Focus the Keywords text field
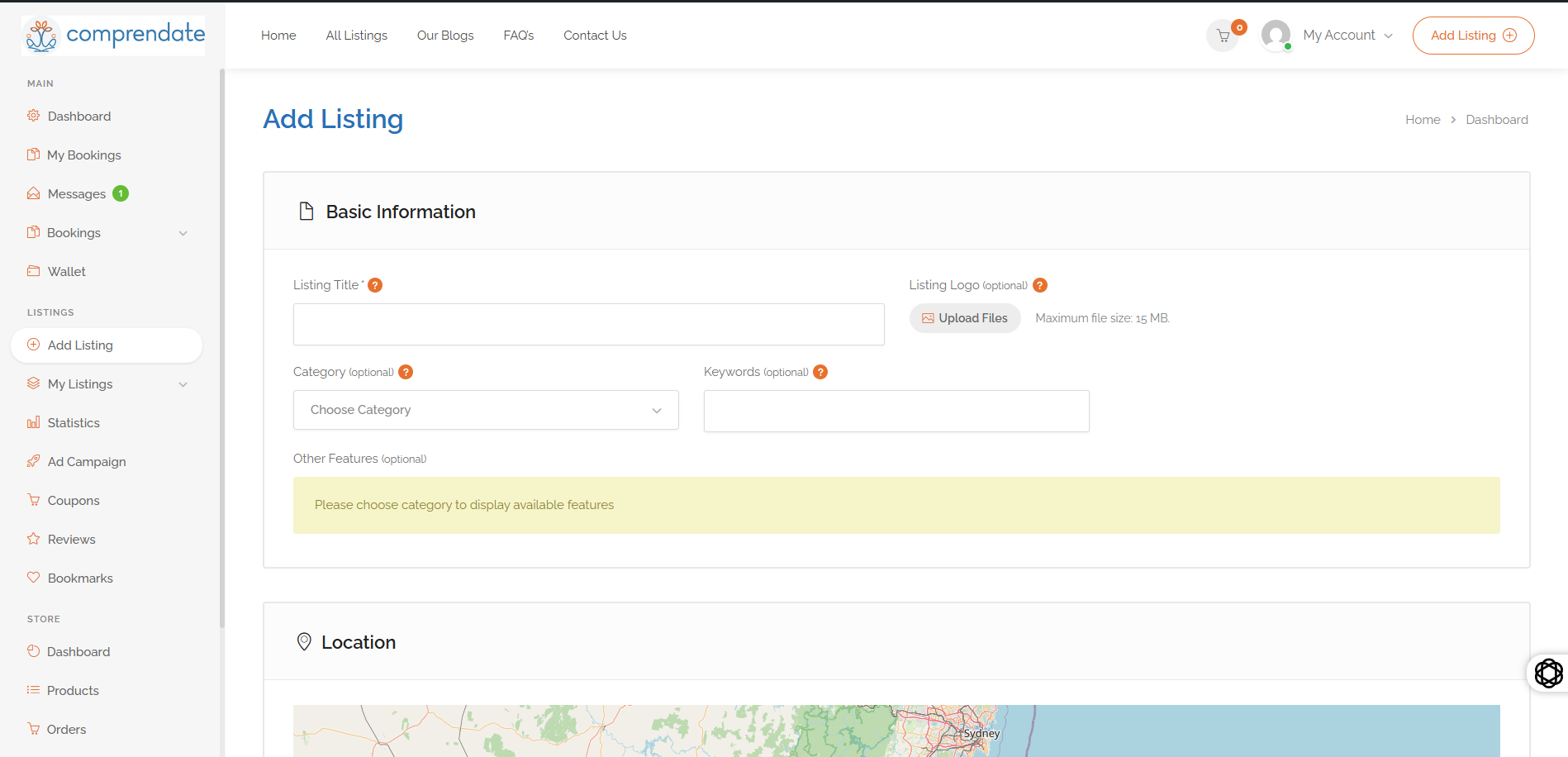 896,411
